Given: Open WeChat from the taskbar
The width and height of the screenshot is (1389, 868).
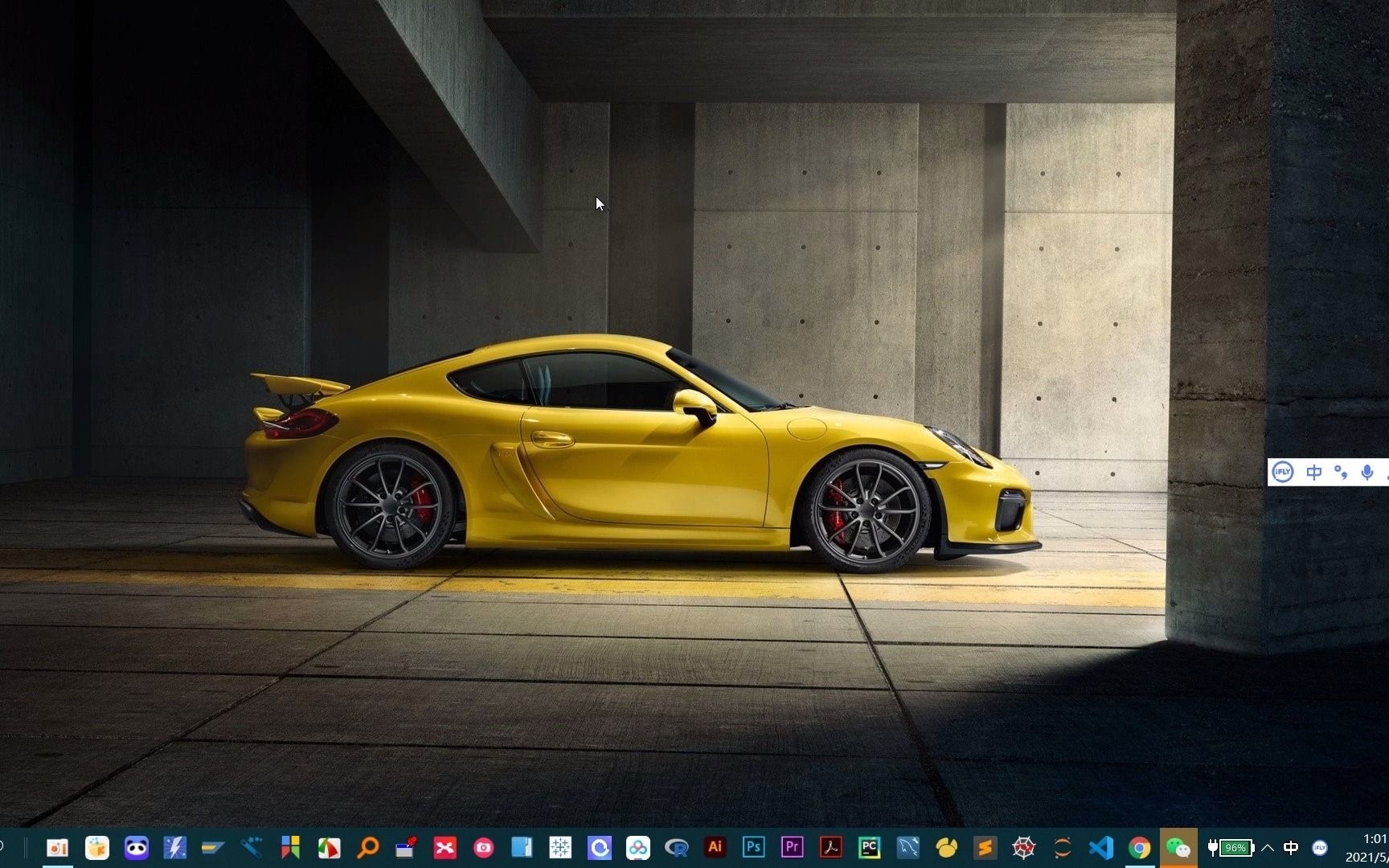Looking at the screenshot, I should point(1178,847).
